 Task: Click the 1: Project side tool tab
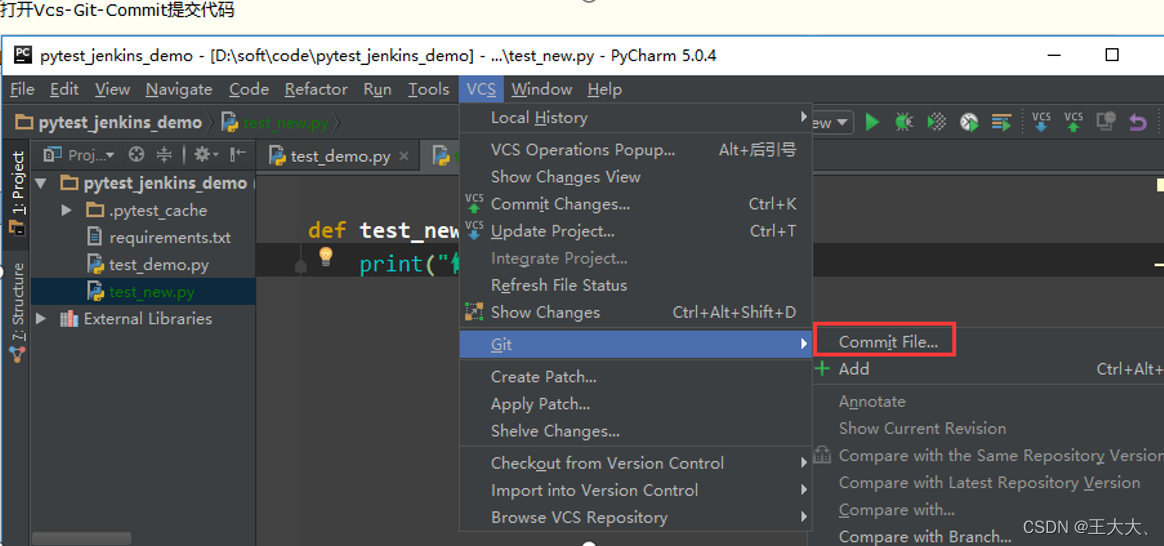(16, 193)
